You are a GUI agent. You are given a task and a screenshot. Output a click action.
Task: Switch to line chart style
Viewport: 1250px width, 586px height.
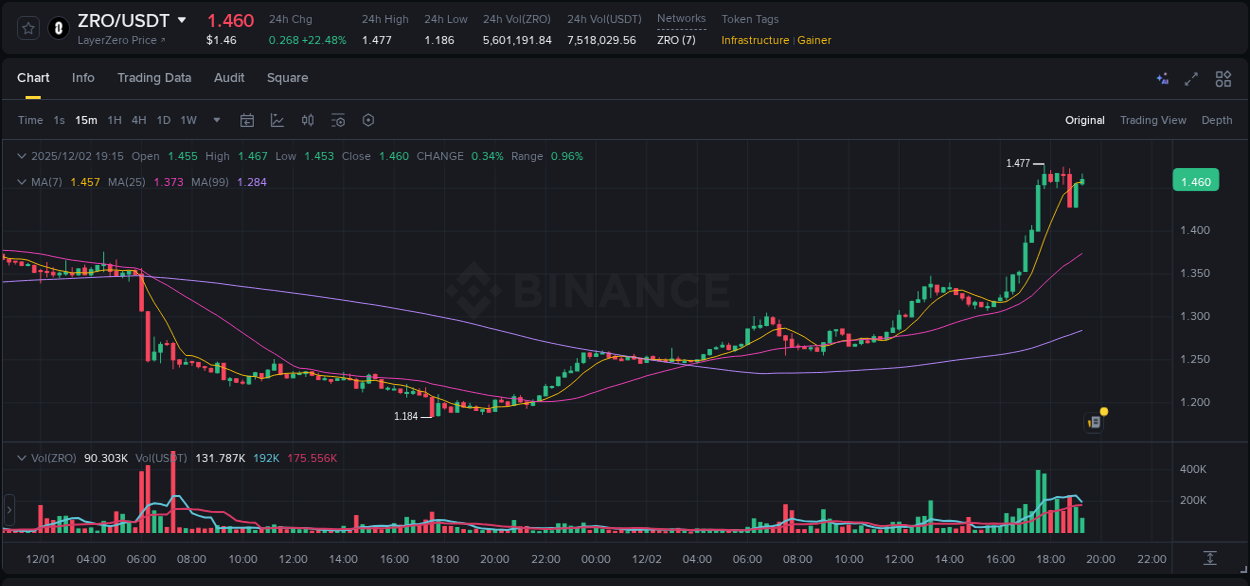(276, 120)
